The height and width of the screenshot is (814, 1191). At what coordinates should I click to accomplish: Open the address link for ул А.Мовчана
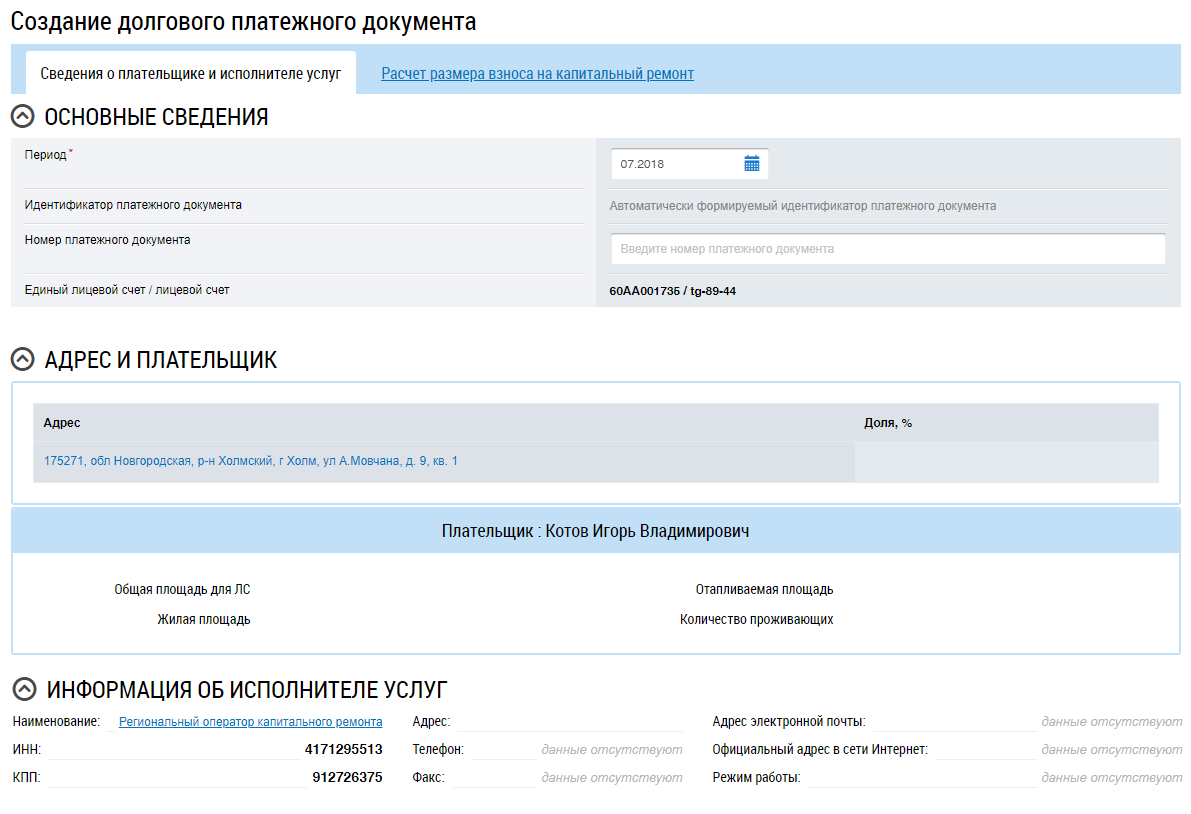coord(250,461)
